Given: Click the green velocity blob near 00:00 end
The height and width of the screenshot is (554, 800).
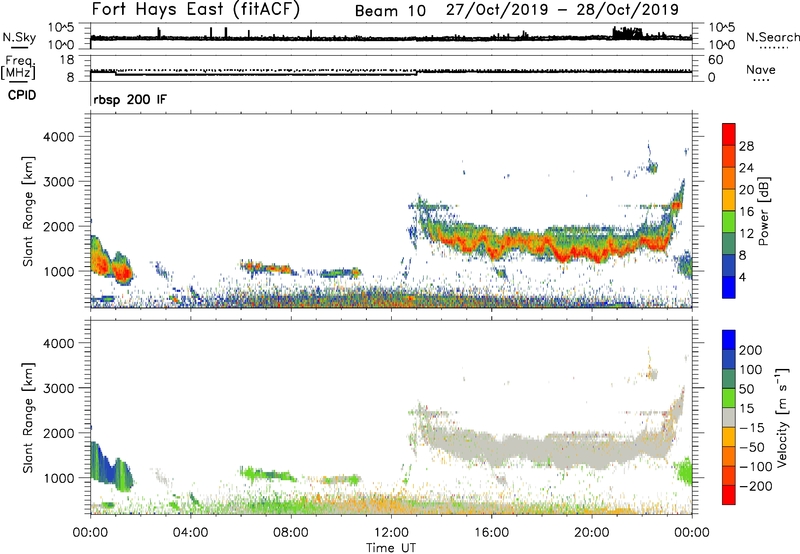Looking at the screenshot, I should point(684,471).
